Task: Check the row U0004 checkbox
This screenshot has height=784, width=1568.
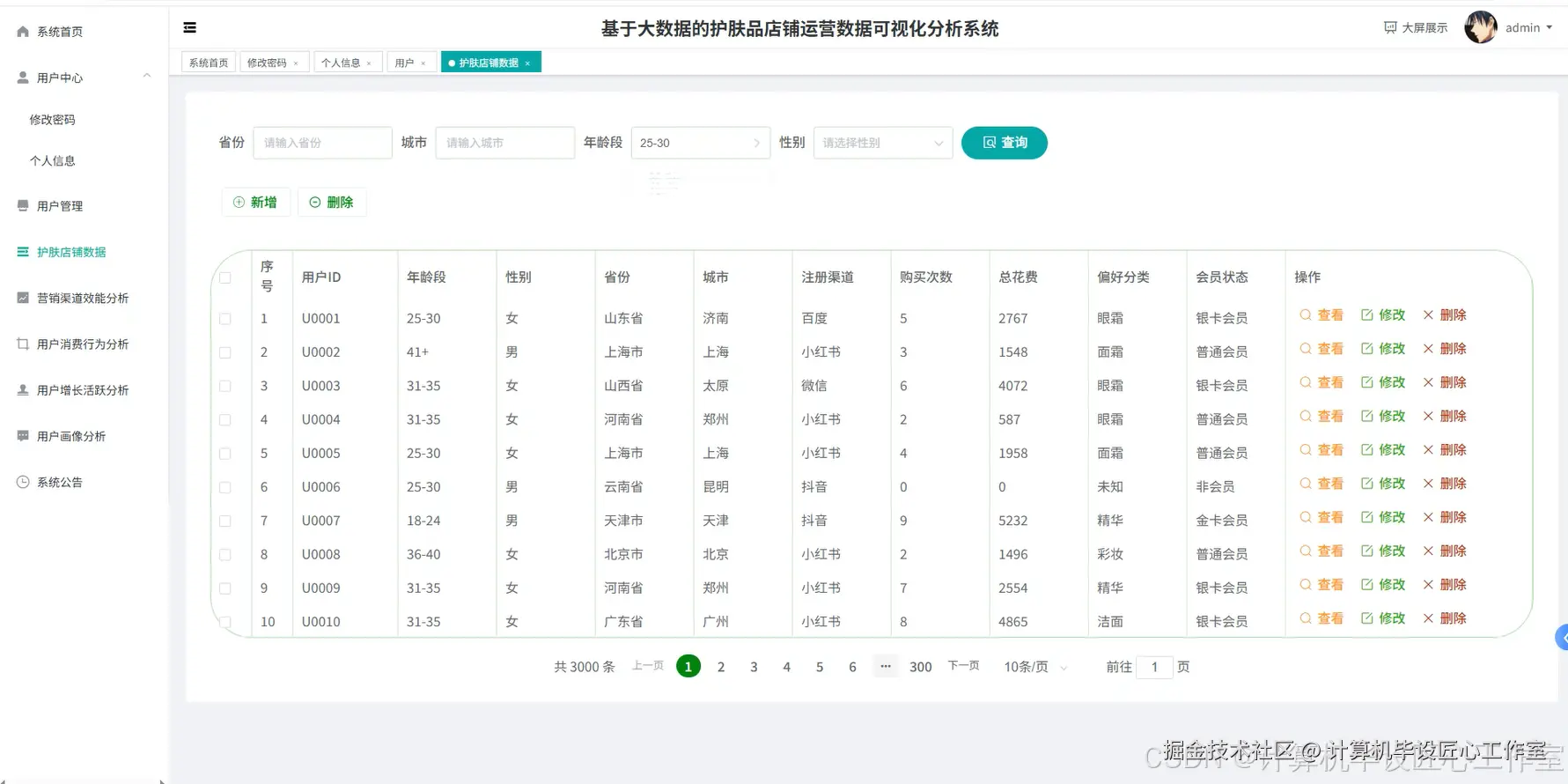Action: (x=225, y=420)
